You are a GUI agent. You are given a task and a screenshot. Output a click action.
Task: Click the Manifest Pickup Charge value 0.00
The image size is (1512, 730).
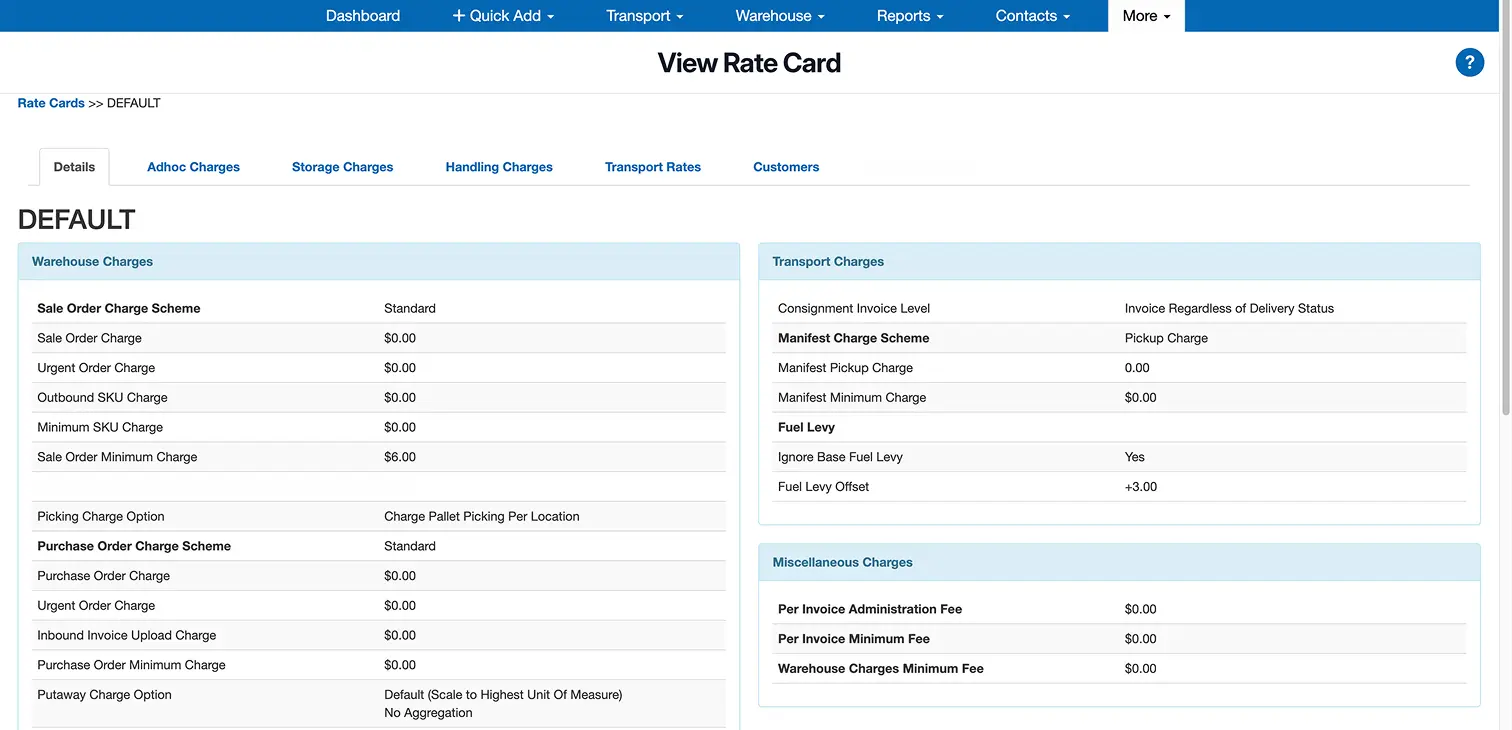(1137, 368)
